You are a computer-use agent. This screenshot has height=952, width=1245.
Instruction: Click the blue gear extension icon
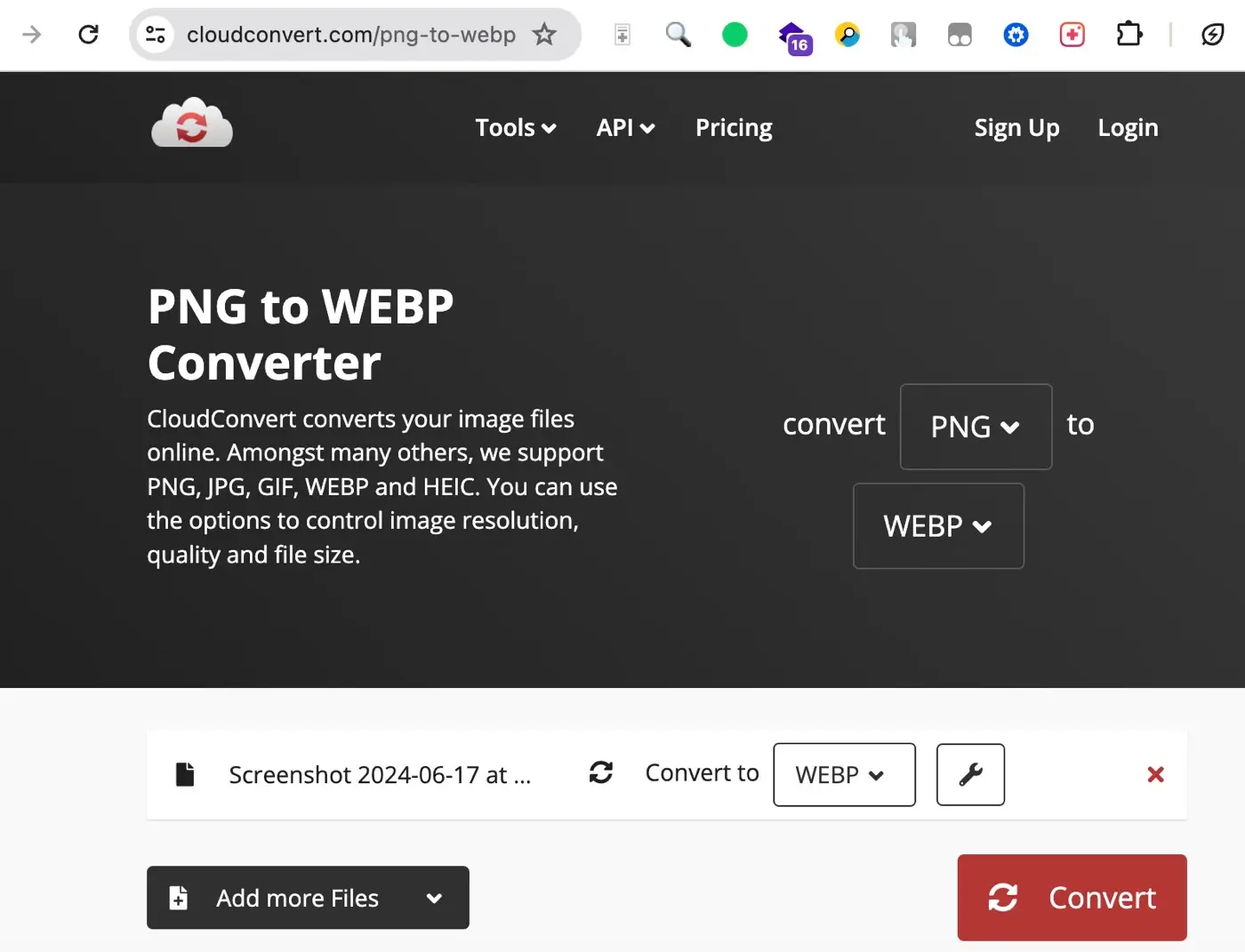tap(1016, 35)
